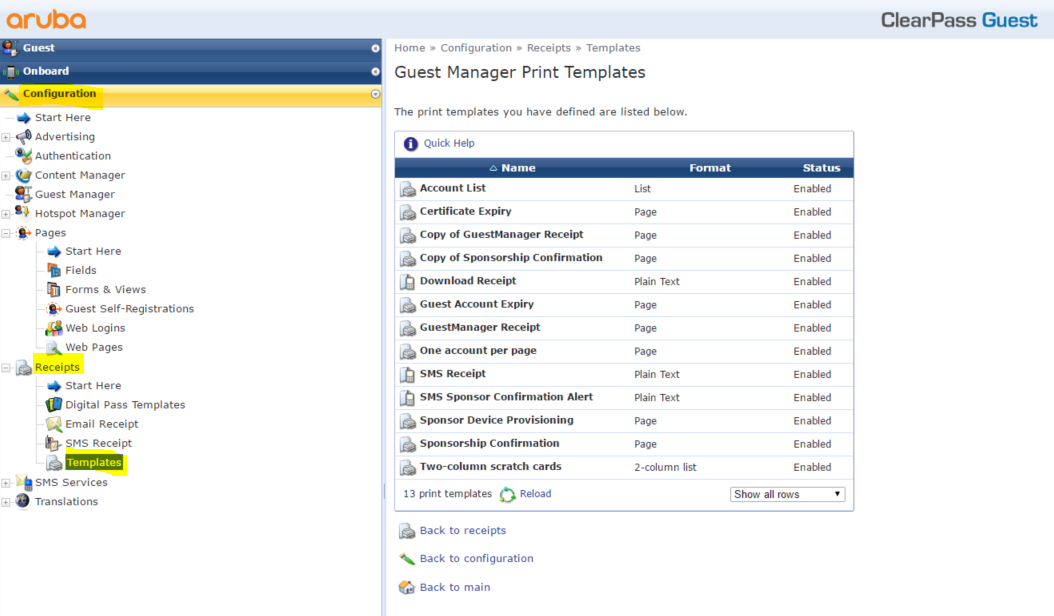1054x616 pixels.
Task: Click the SMS Receipt icon in sidebar
Action: [x=54, y=443]
